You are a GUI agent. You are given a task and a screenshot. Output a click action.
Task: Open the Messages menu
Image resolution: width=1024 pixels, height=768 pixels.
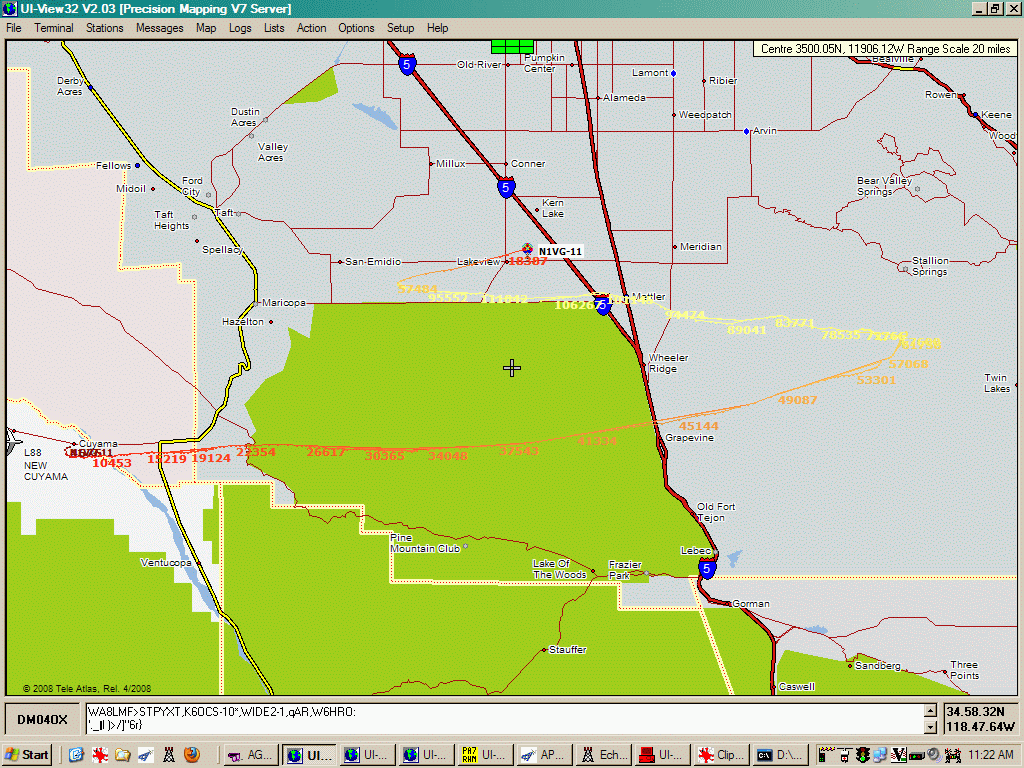(160, 28)
